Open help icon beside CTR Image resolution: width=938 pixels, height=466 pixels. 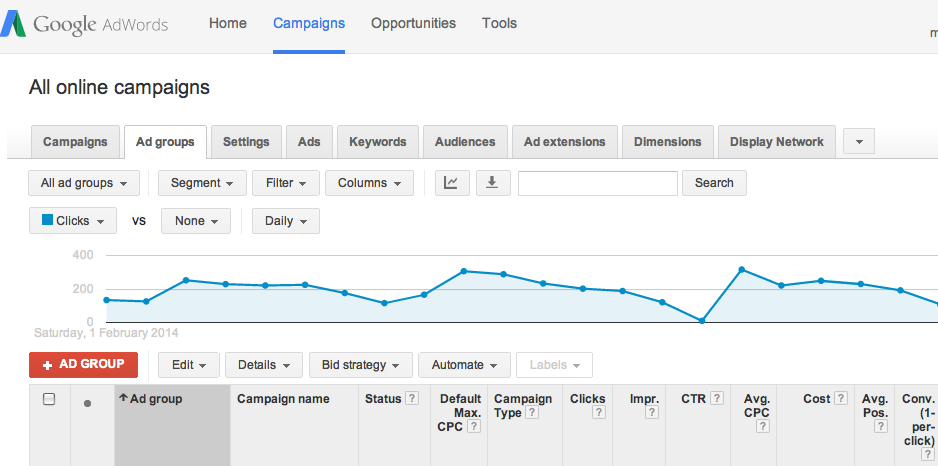click(717, 398)
